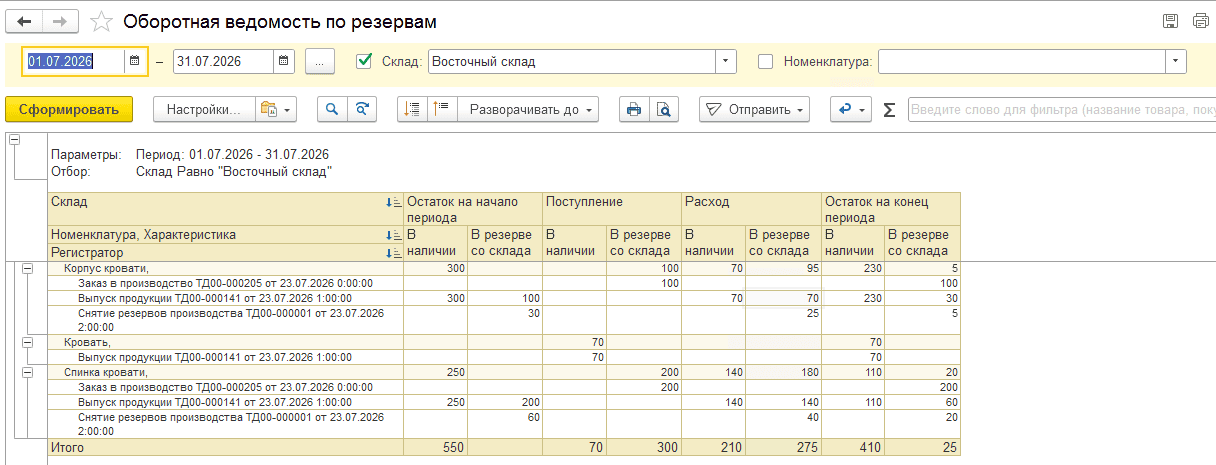Collapse the Кровать group

[x=28, y=342]
